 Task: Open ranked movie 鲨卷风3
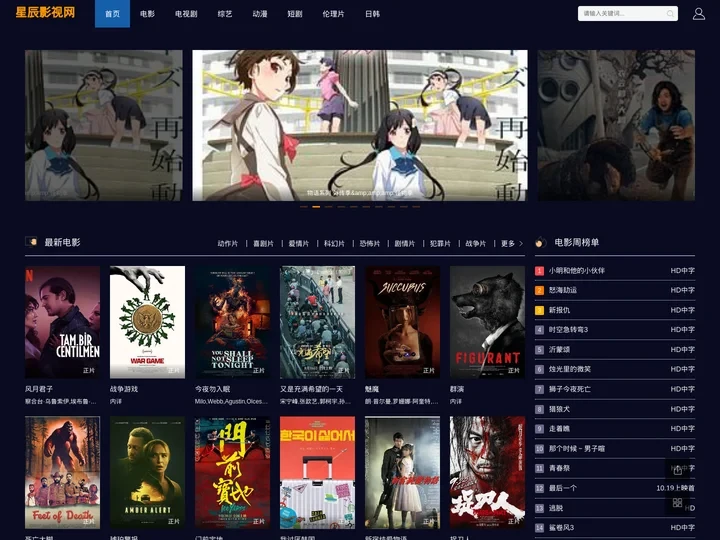point(562,528)
